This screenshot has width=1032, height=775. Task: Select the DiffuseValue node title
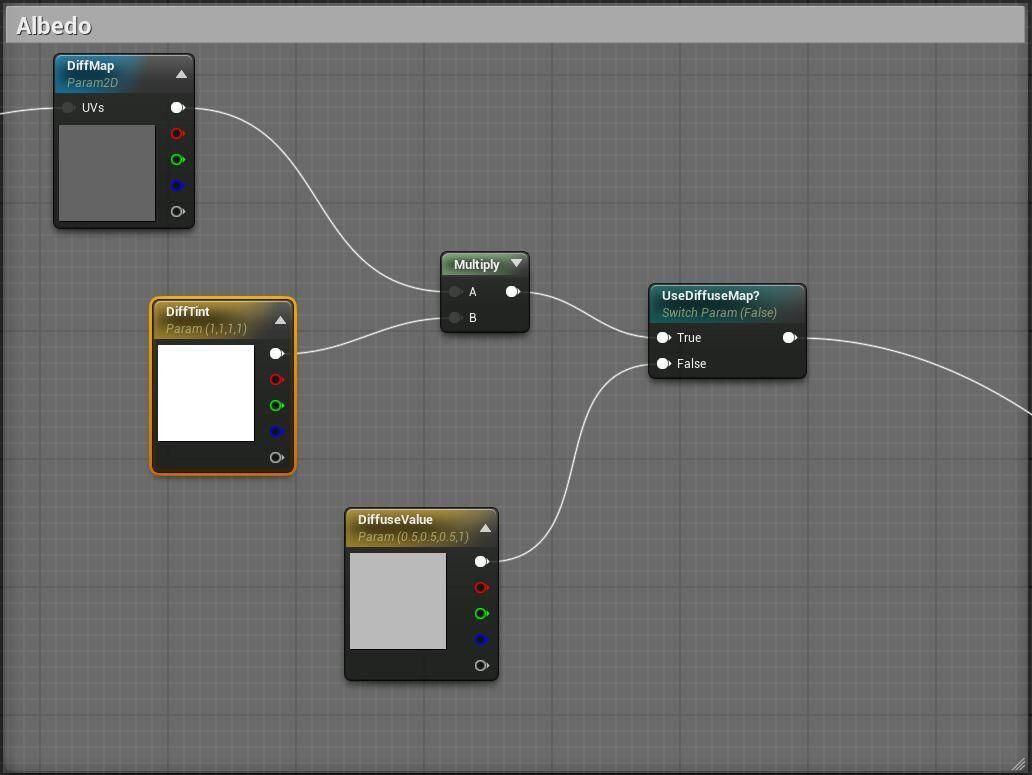395,519
